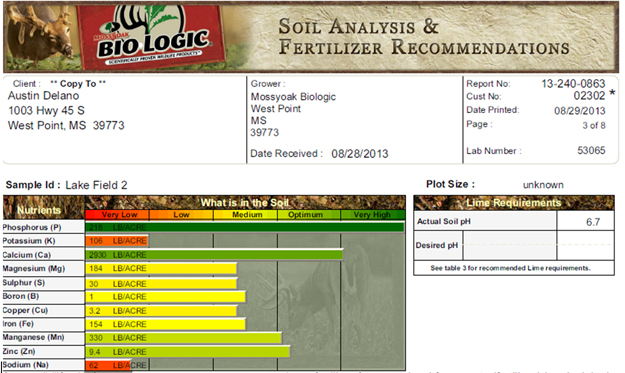Screen dimensions: 625x373
Task: Click the Lime Requirements panel header
Action: coord(514,203)
